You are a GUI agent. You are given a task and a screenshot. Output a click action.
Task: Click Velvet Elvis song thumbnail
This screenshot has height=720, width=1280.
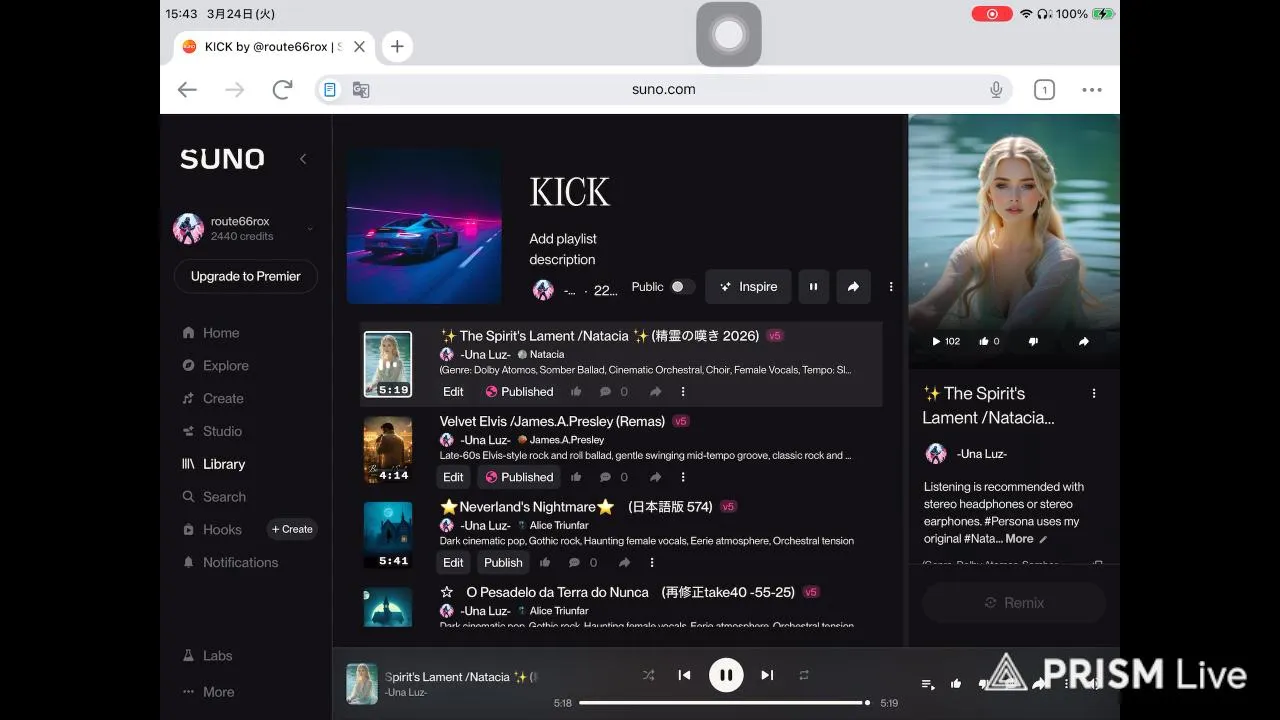coord(388,450)
